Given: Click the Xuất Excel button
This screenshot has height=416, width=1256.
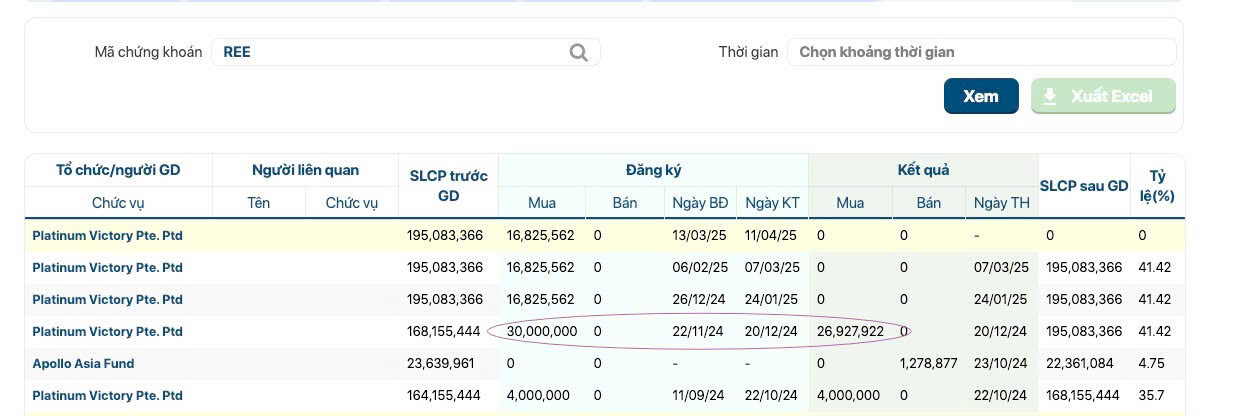Looking at the screenshot, I should 1103,96.
